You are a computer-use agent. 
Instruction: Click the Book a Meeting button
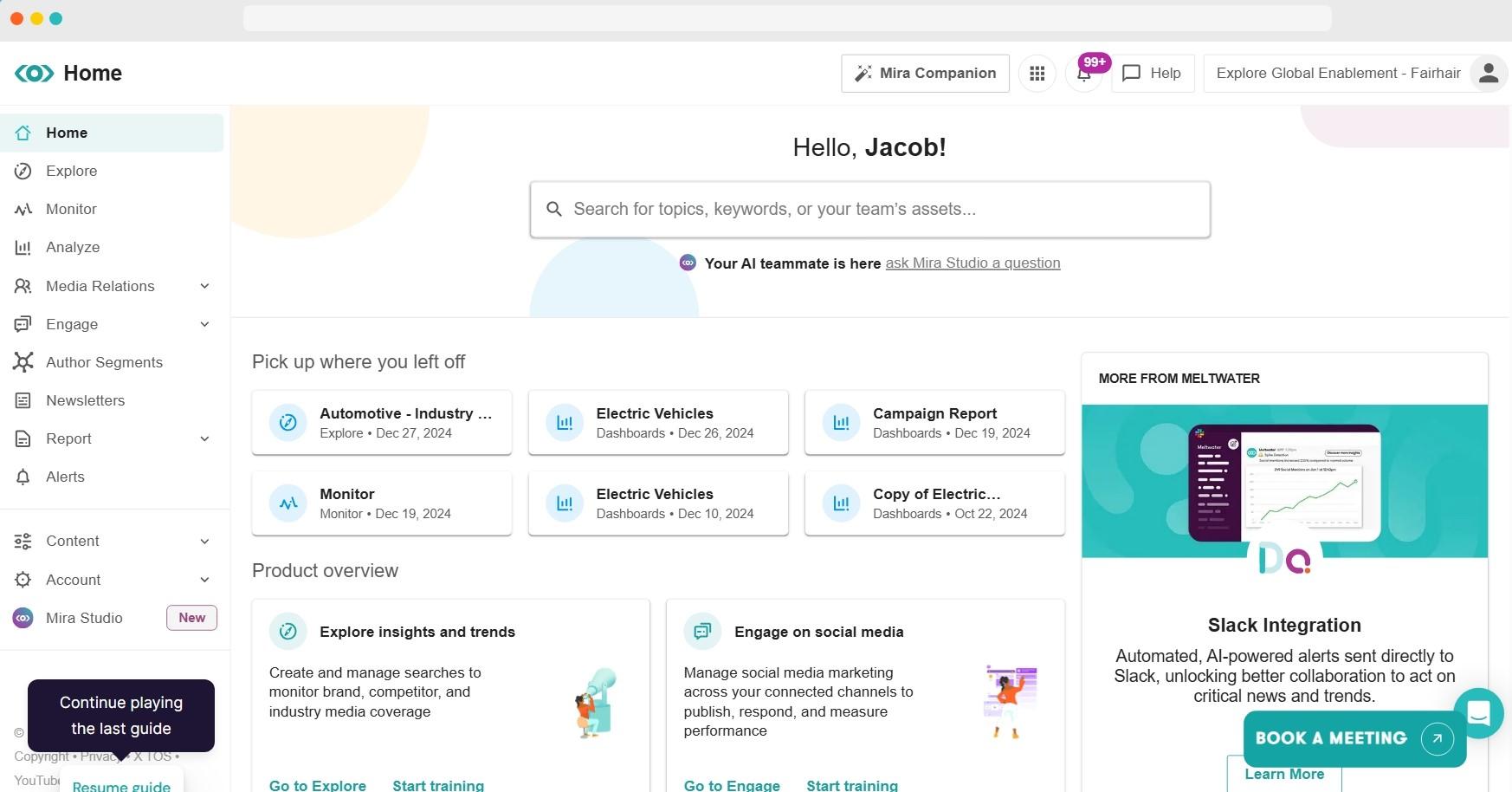tap(1354, 738)
